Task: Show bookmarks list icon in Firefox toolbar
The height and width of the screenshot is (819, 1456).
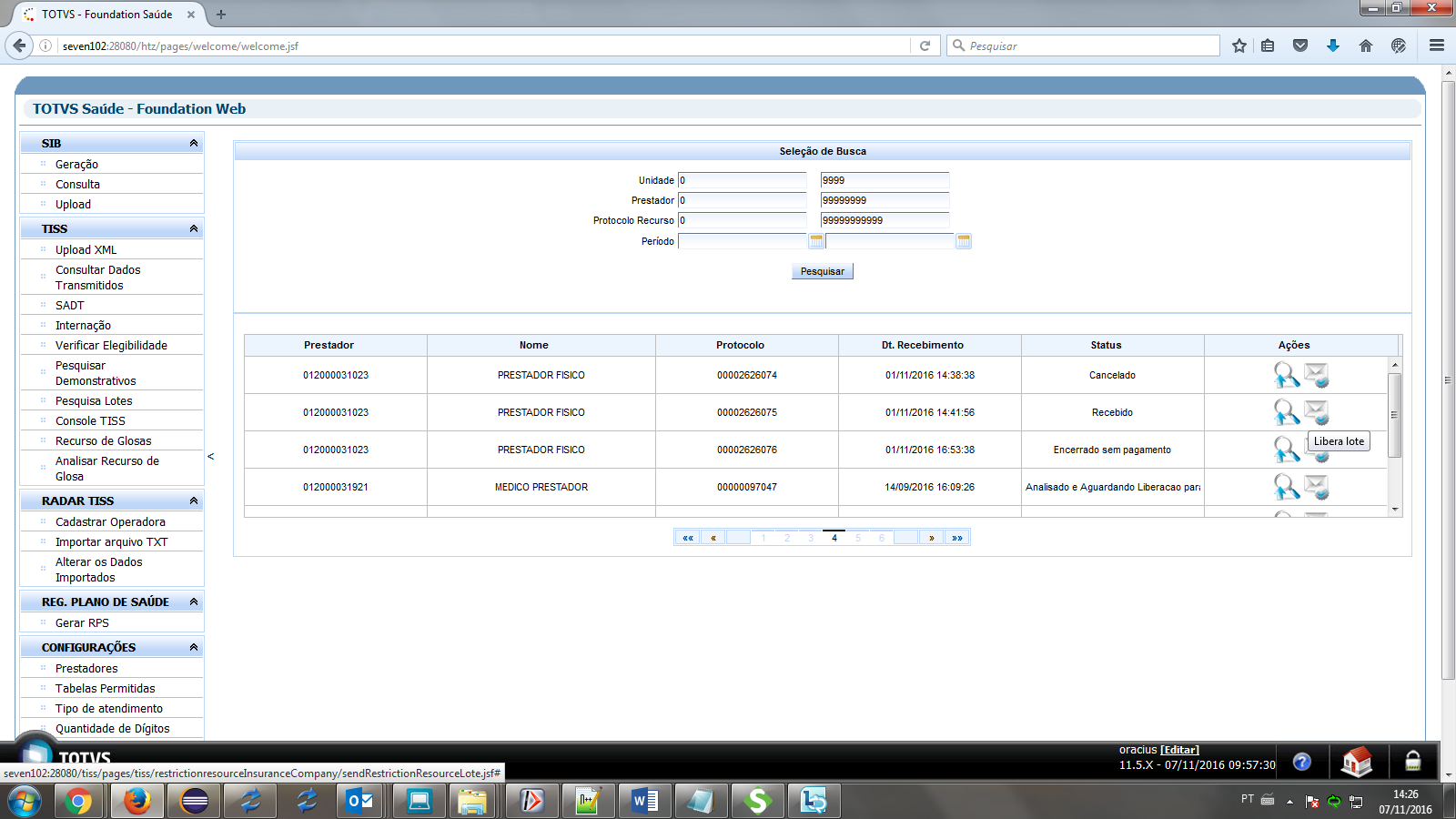Action: (x=1268, y=45)
